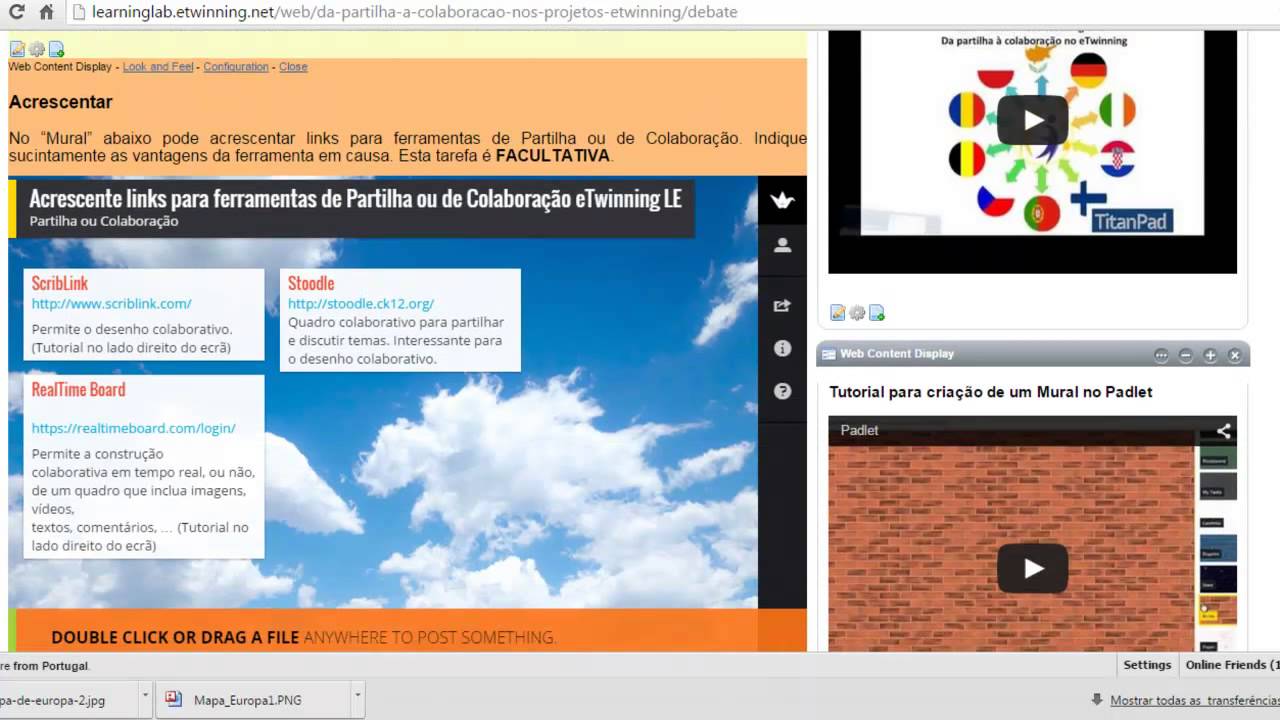Click the share icon on the Padlet video
The image size is (1280, 720).
pos(1223,431)
